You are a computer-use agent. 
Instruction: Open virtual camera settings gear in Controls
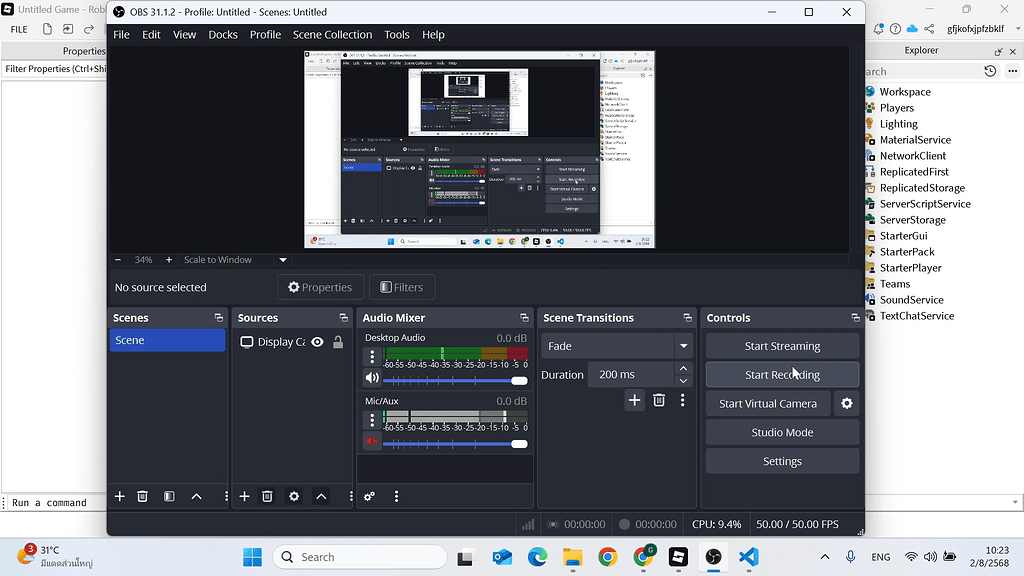pos(846,403)
